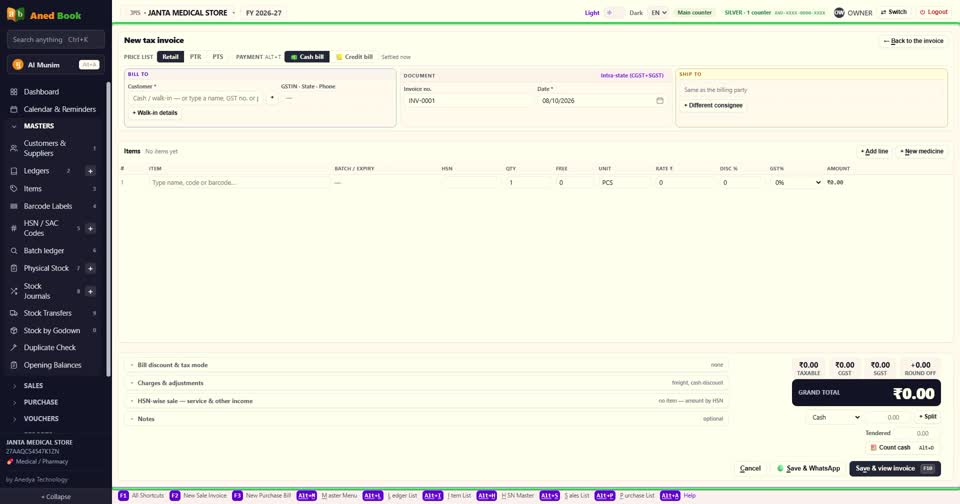Screen dimensions: 960x504
Task: Click the OWNER avatar icon
Action: point(839,12)
